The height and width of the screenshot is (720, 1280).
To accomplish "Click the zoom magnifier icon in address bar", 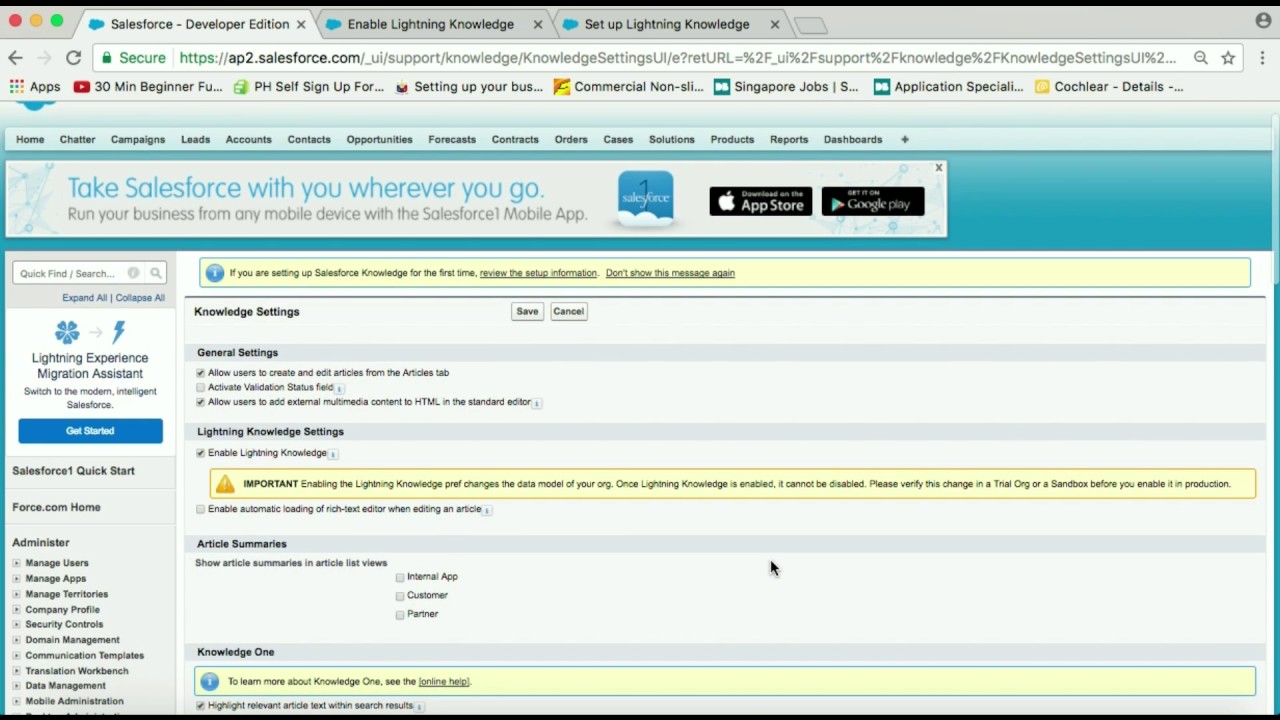I will tap(1200, 58).
